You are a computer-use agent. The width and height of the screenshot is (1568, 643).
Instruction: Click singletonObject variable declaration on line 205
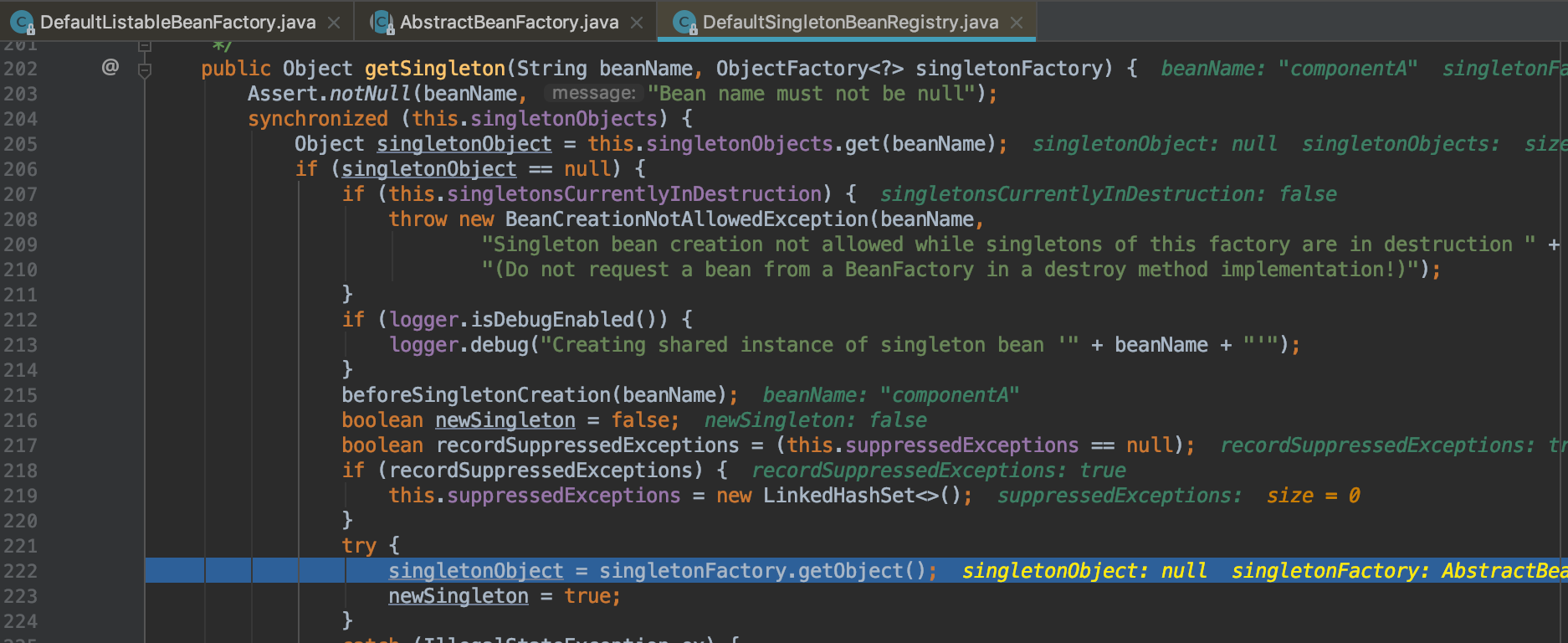point(464,144)
